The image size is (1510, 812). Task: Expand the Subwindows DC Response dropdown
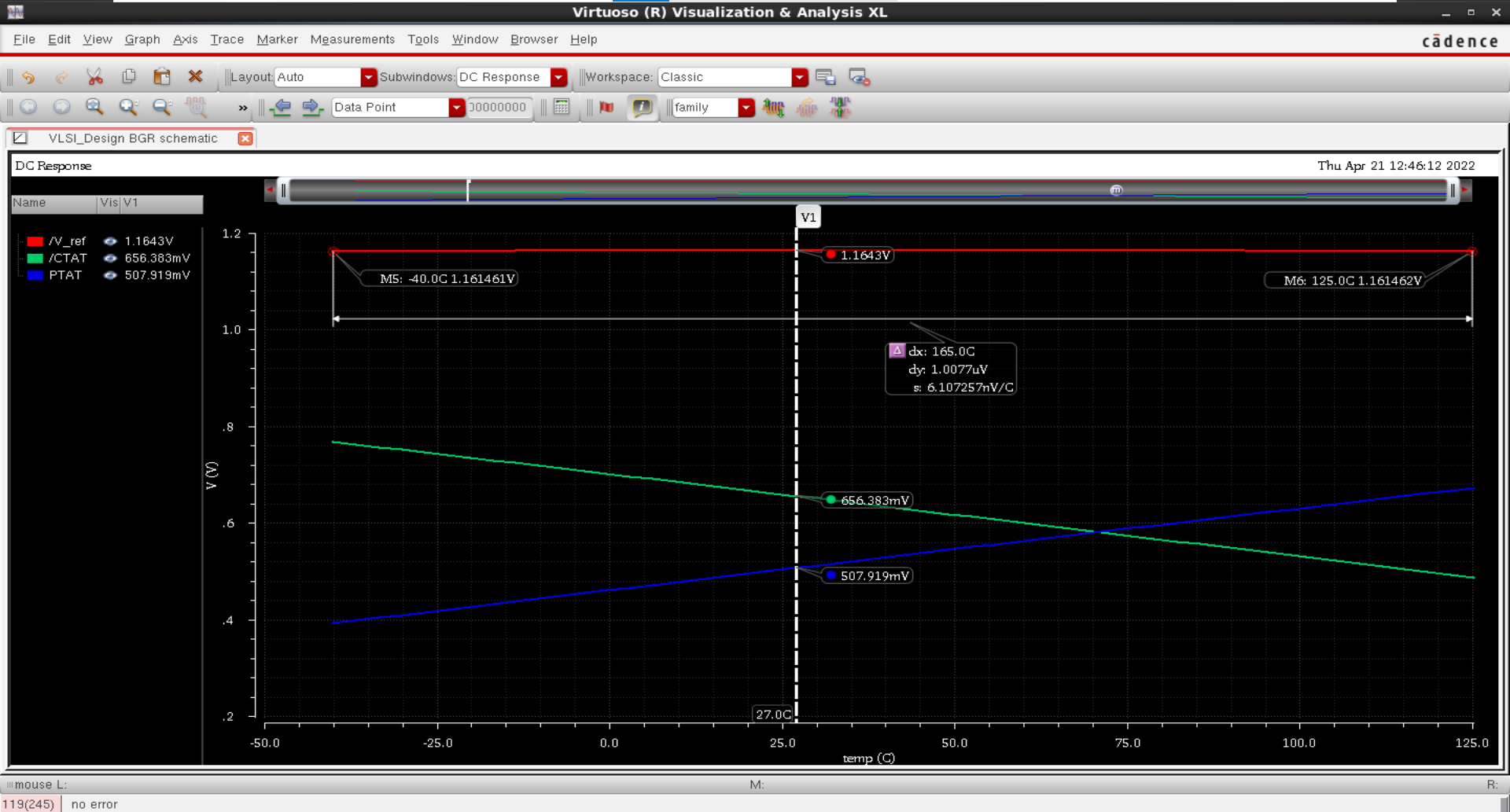(558, 77)
